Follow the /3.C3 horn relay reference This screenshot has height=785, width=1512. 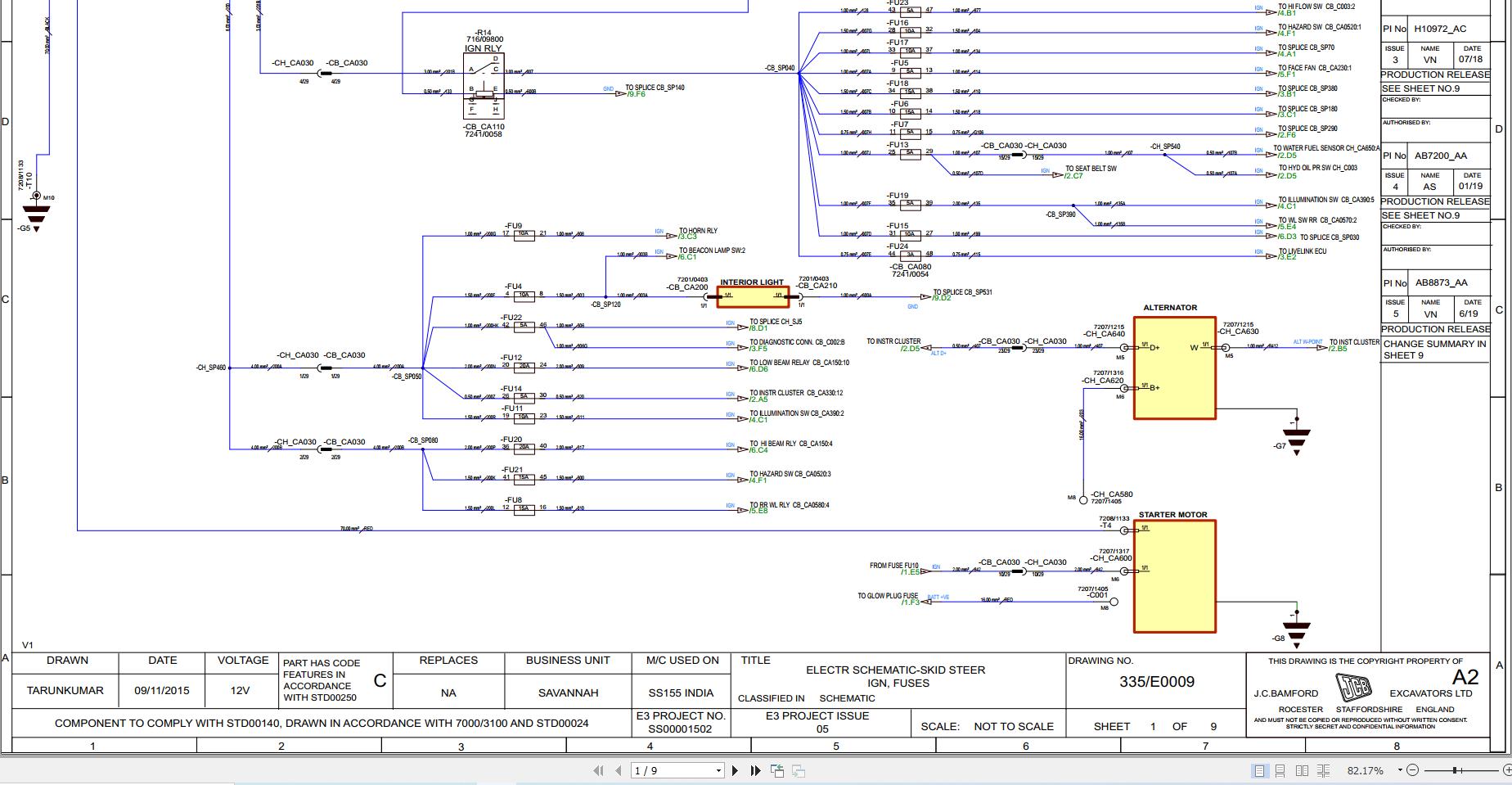point(687,237)
